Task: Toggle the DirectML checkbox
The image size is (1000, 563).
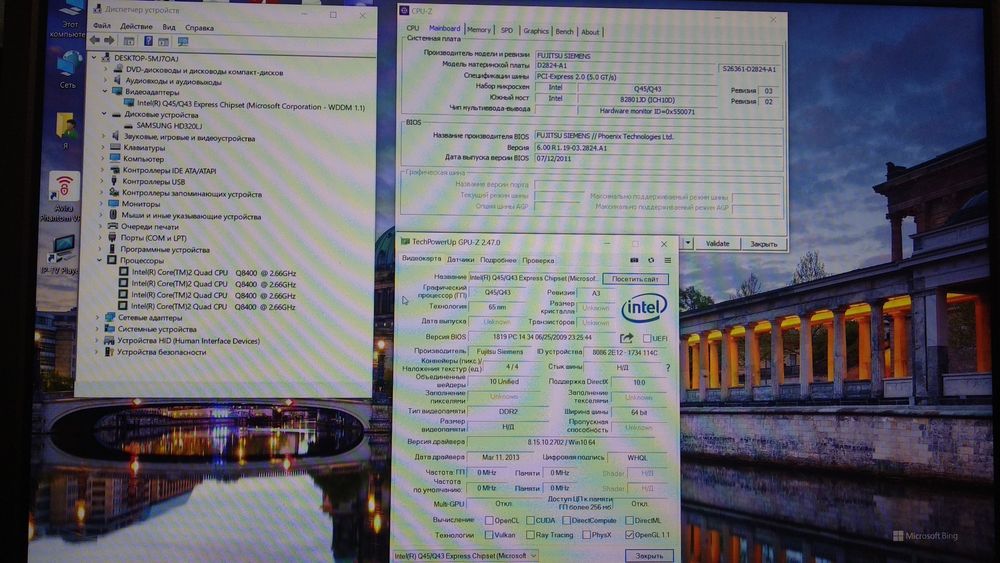Action: tap(629, 520)
